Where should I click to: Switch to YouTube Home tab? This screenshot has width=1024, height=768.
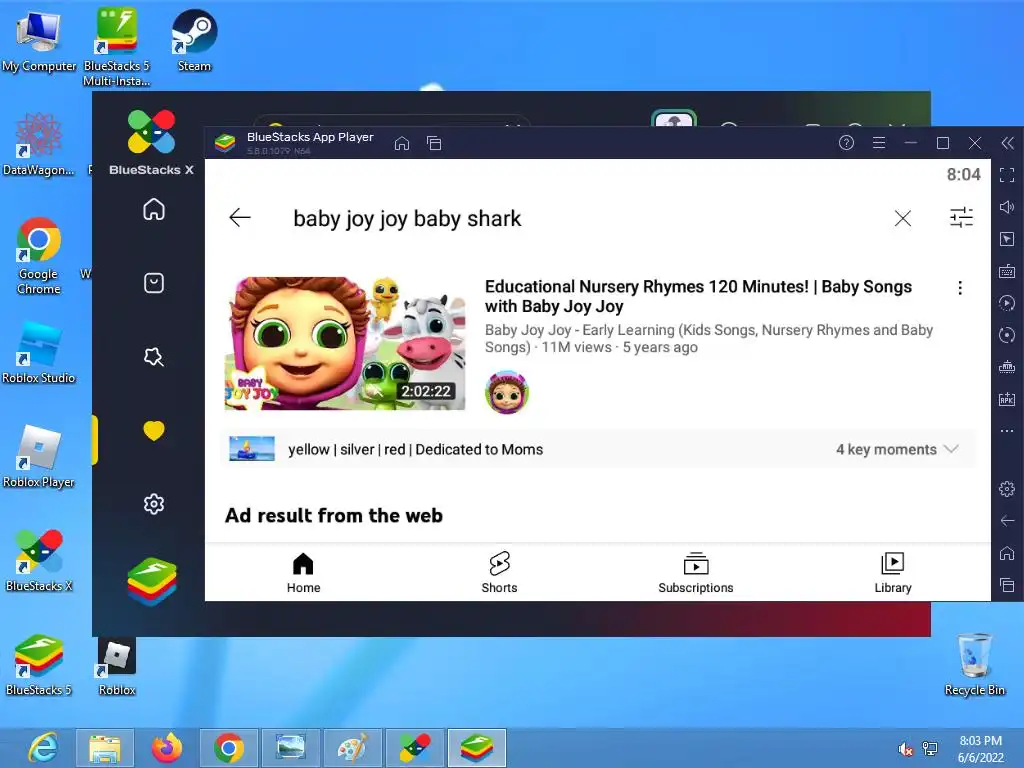tap(304, 572)
